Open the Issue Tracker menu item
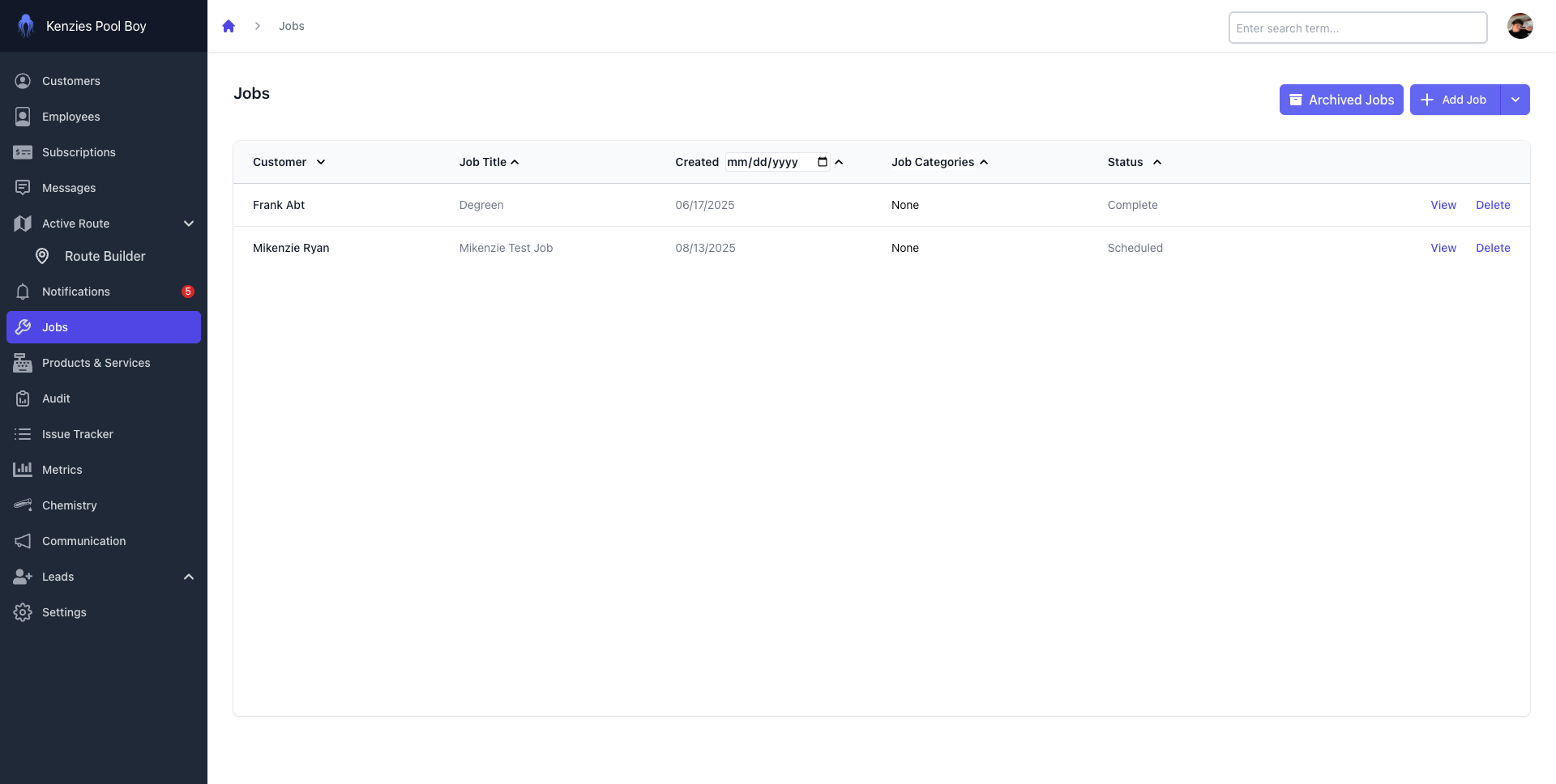Image resolution: width=1556 pixels, height=784 pixels. 77,434
